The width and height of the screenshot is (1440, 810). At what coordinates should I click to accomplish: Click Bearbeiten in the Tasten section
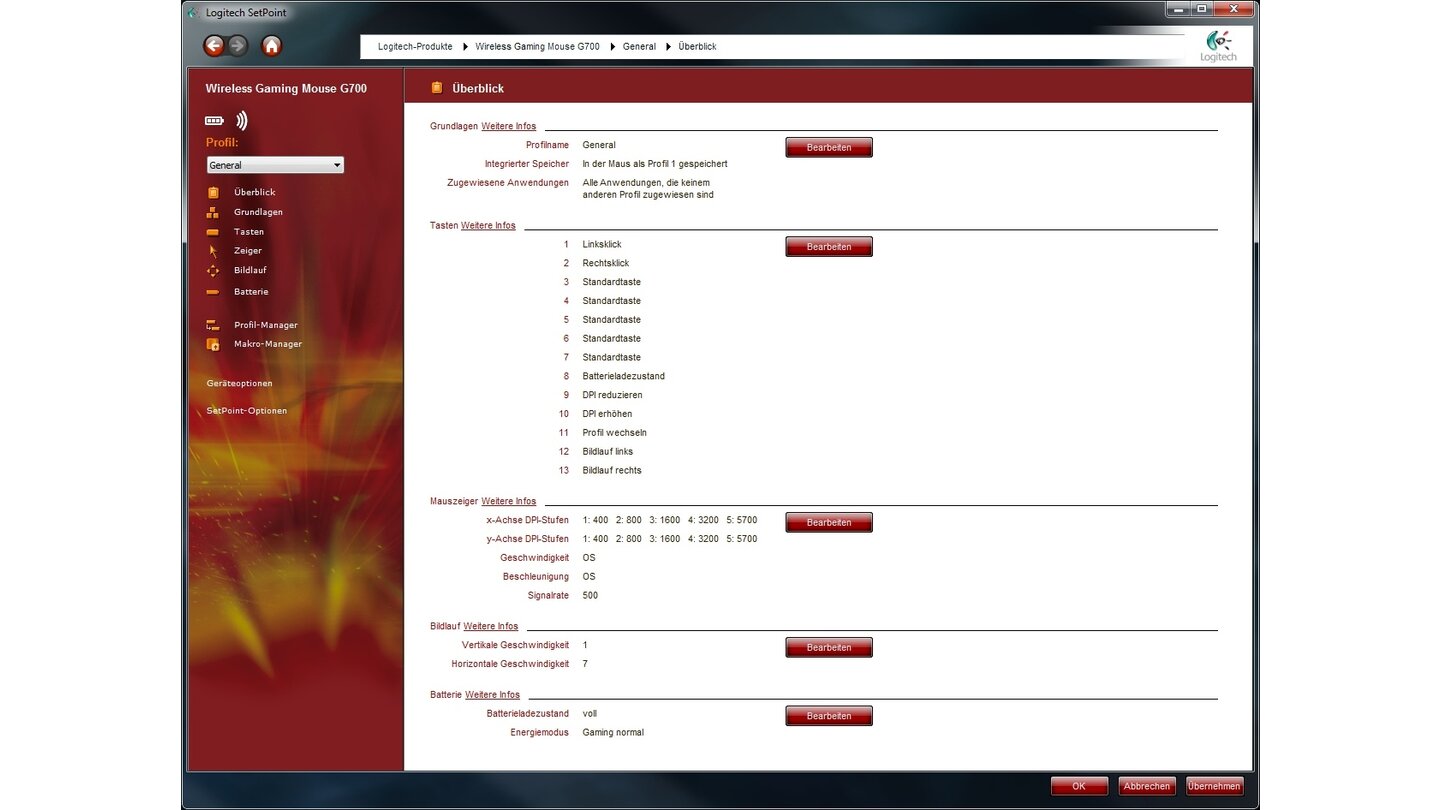[829, 247]
